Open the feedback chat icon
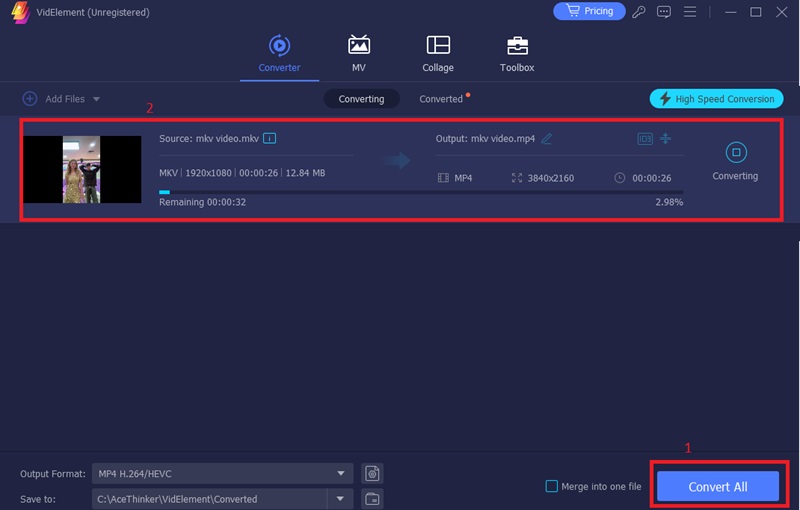 tap(664, 12)
